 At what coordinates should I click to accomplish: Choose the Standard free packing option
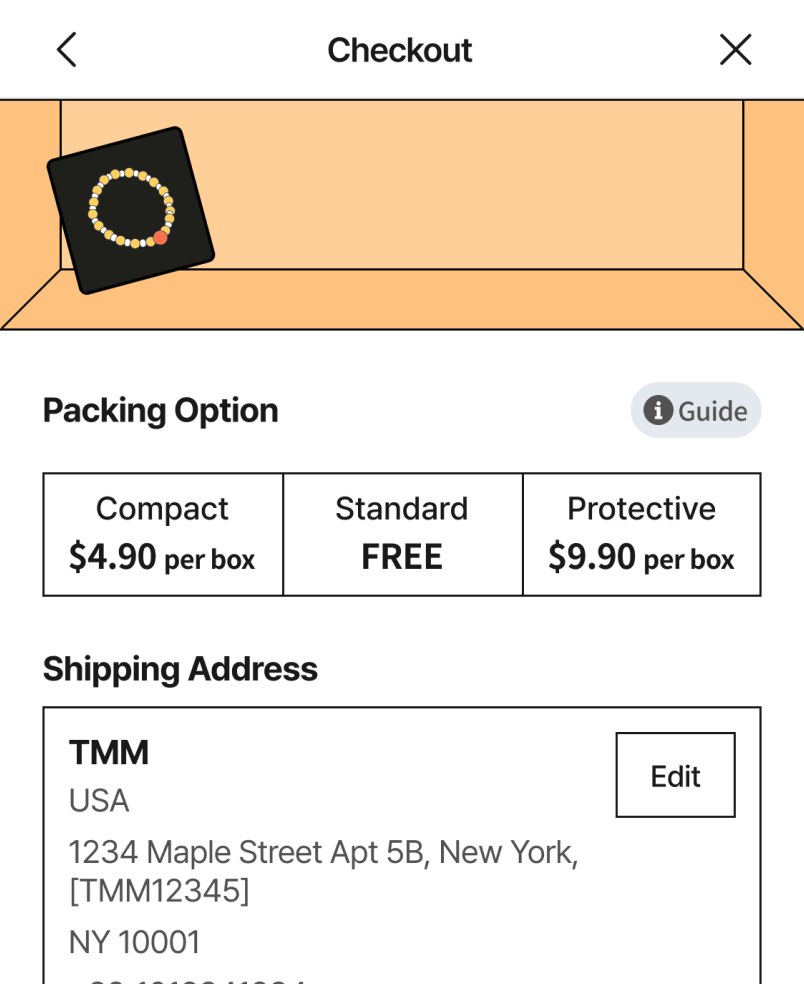402,534
